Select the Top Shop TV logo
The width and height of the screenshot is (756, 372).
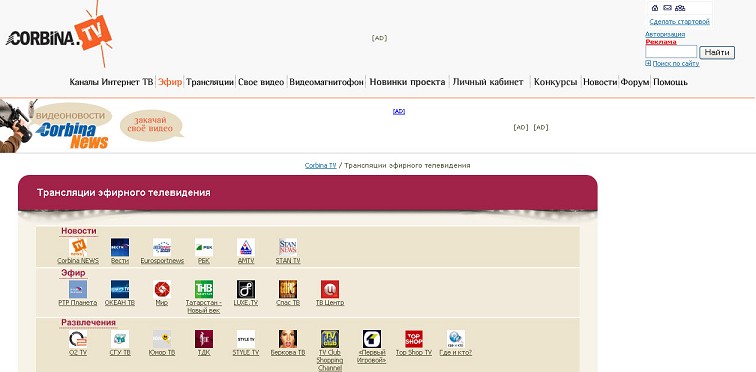pyautogui.click(x=414, y=339)
